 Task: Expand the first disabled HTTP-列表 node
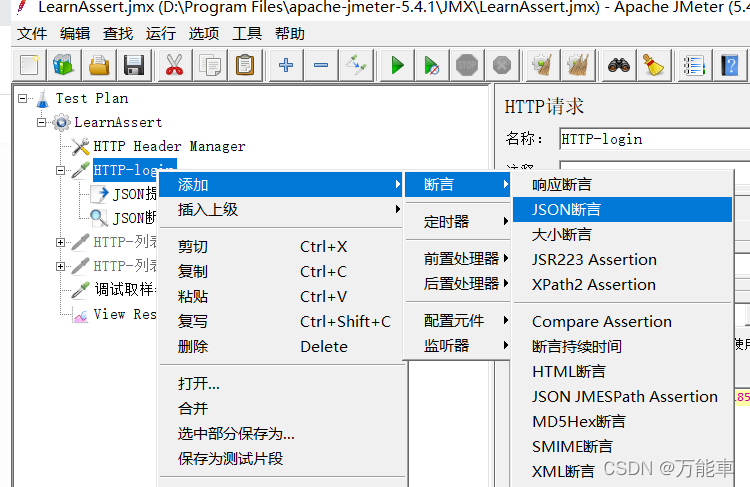[x=60, y=243]
